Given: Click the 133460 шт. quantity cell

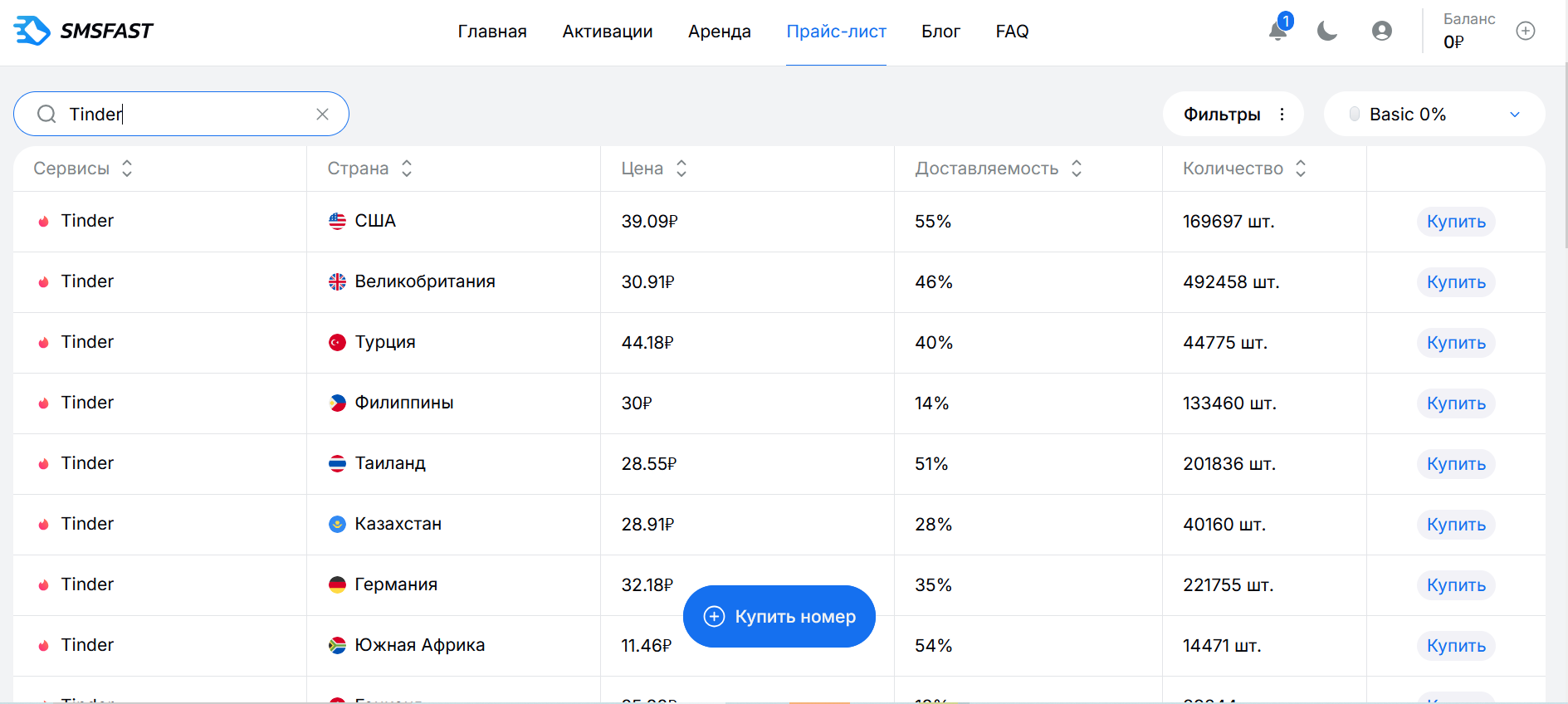Looking at the screenshot, I should [x=1229, y=403].
